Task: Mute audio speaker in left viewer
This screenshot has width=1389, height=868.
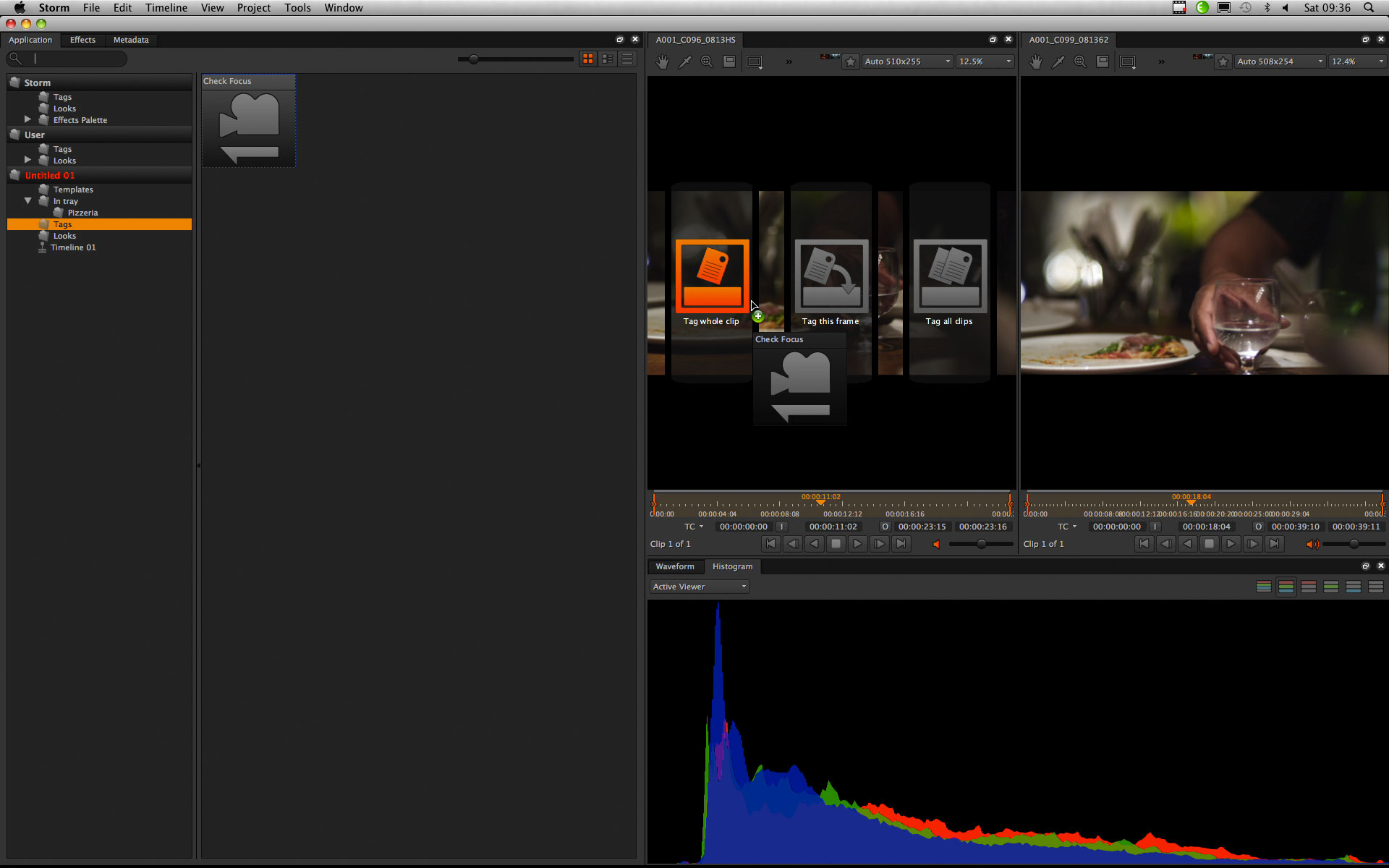Action: pyautogui.click(x=936, y=544)
